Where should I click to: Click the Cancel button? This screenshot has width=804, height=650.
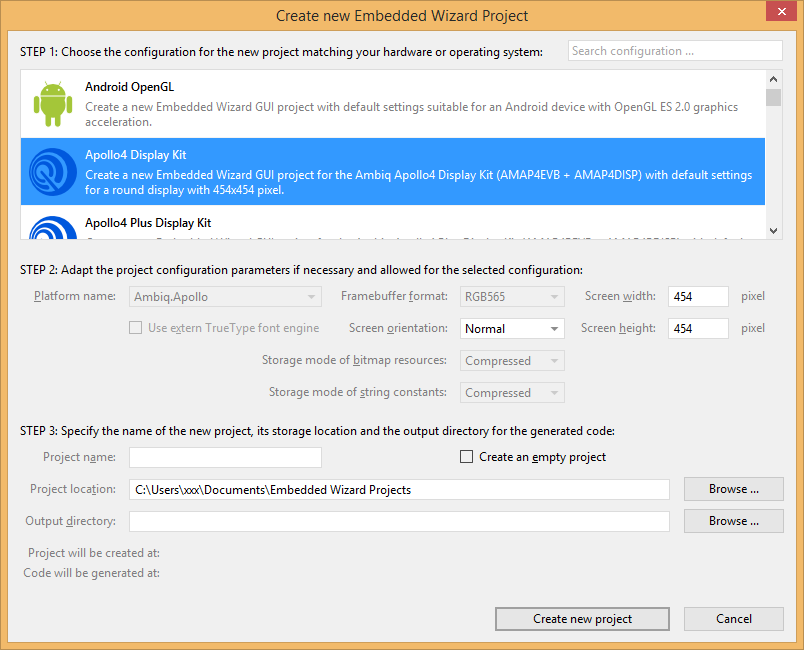(734, 619)
